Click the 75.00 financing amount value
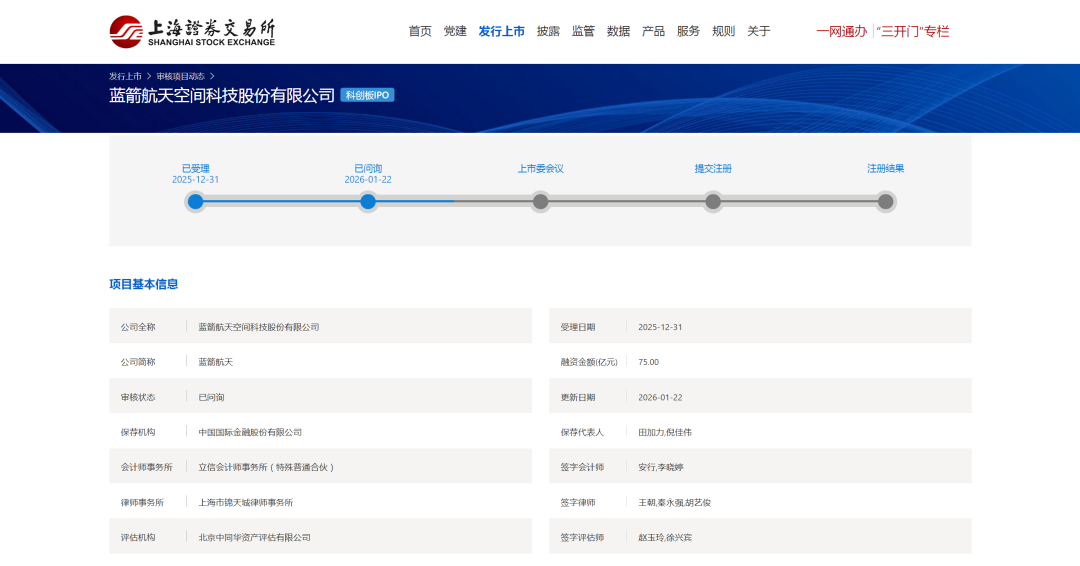The image size is (1080, 566). (x=648, y=362)
